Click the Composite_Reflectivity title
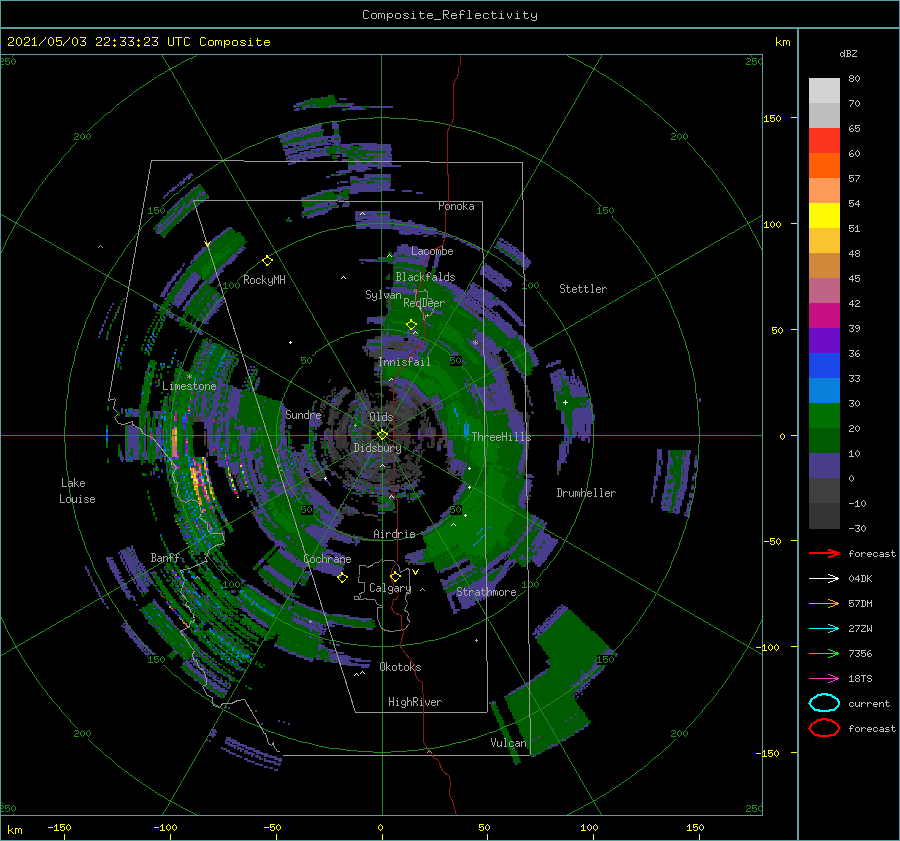 [x=449, y=15]
